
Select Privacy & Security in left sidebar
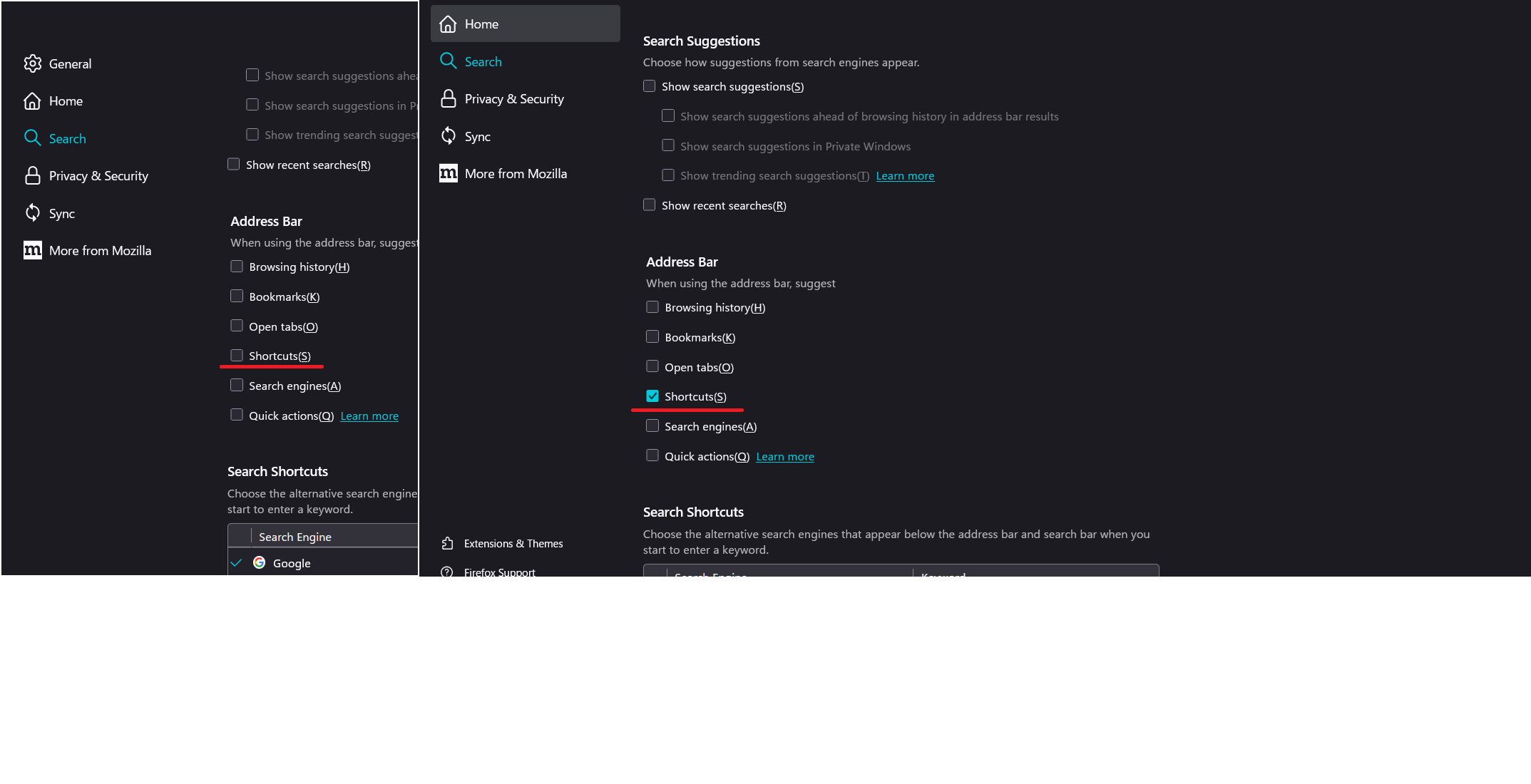[98, 176]
